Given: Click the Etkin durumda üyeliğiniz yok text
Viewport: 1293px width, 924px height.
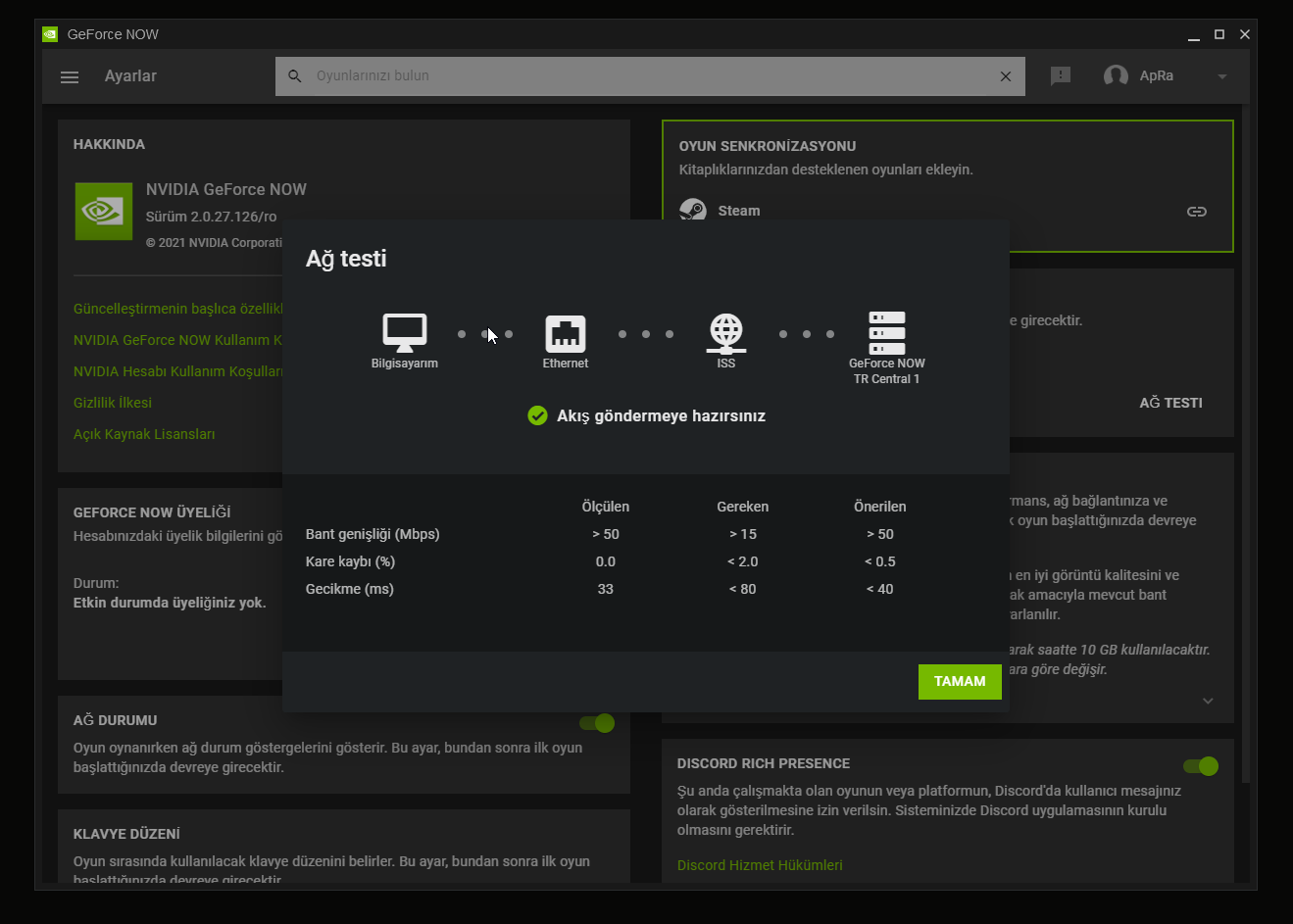Looking at the screenshot, I should pos(170,603).
